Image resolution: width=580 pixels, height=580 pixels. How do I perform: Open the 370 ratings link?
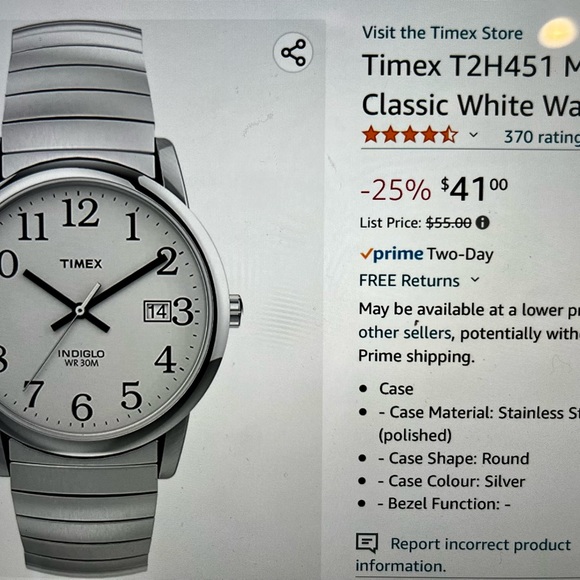tap(542, 137)
